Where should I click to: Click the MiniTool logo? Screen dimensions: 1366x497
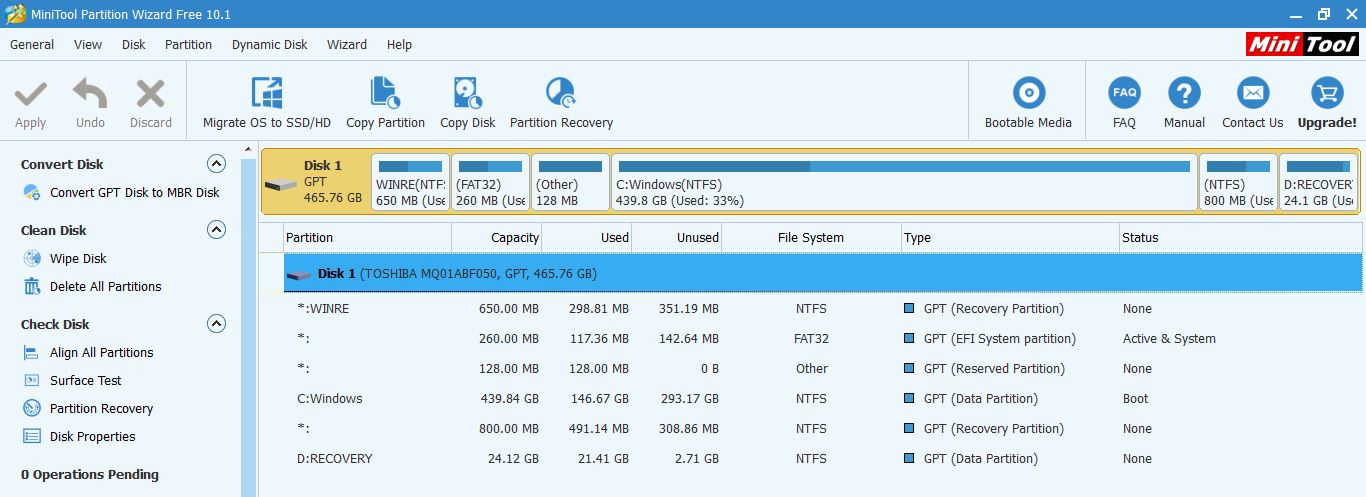pyautogui.click(x=1302, y=44)
